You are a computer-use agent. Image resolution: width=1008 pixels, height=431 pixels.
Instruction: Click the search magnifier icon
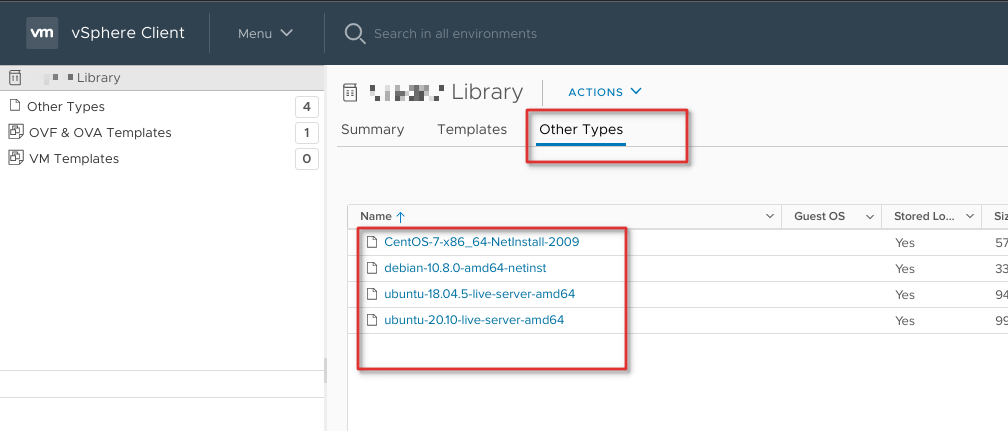point(355,33)
